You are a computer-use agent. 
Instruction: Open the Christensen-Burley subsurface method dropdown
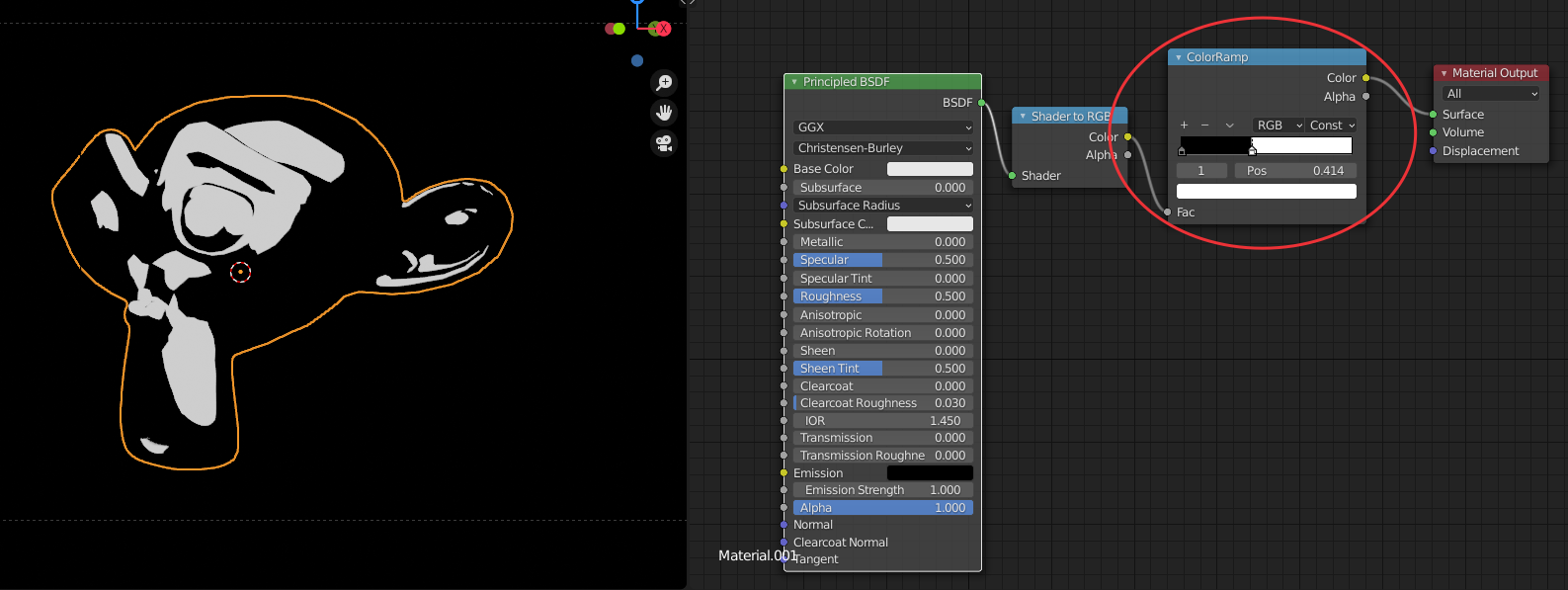click(883, 148)
